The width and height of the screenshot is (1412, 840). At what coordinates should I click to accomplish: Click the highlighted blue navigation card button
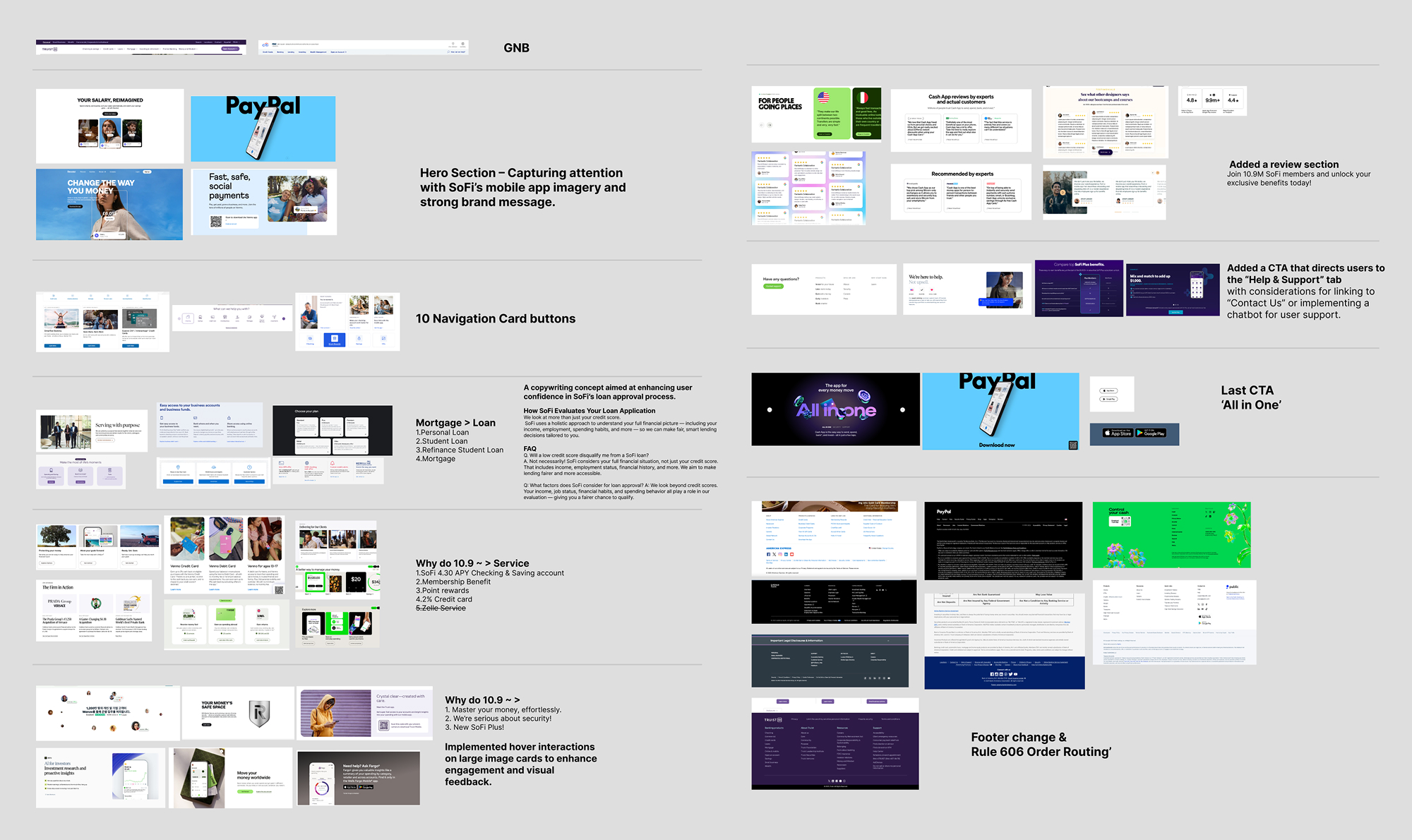coord(335,340)
